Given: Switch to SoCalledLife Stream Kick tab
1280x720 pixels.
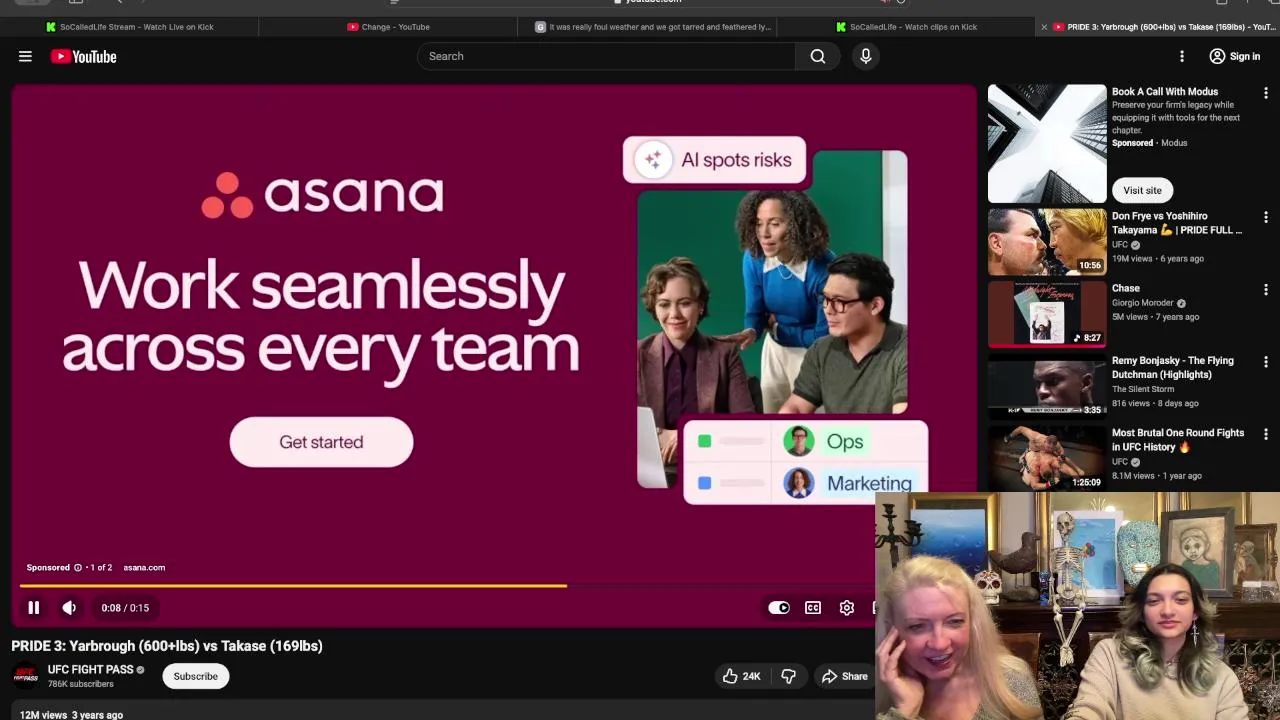Looking at the screenshot, I should (130, 27).
